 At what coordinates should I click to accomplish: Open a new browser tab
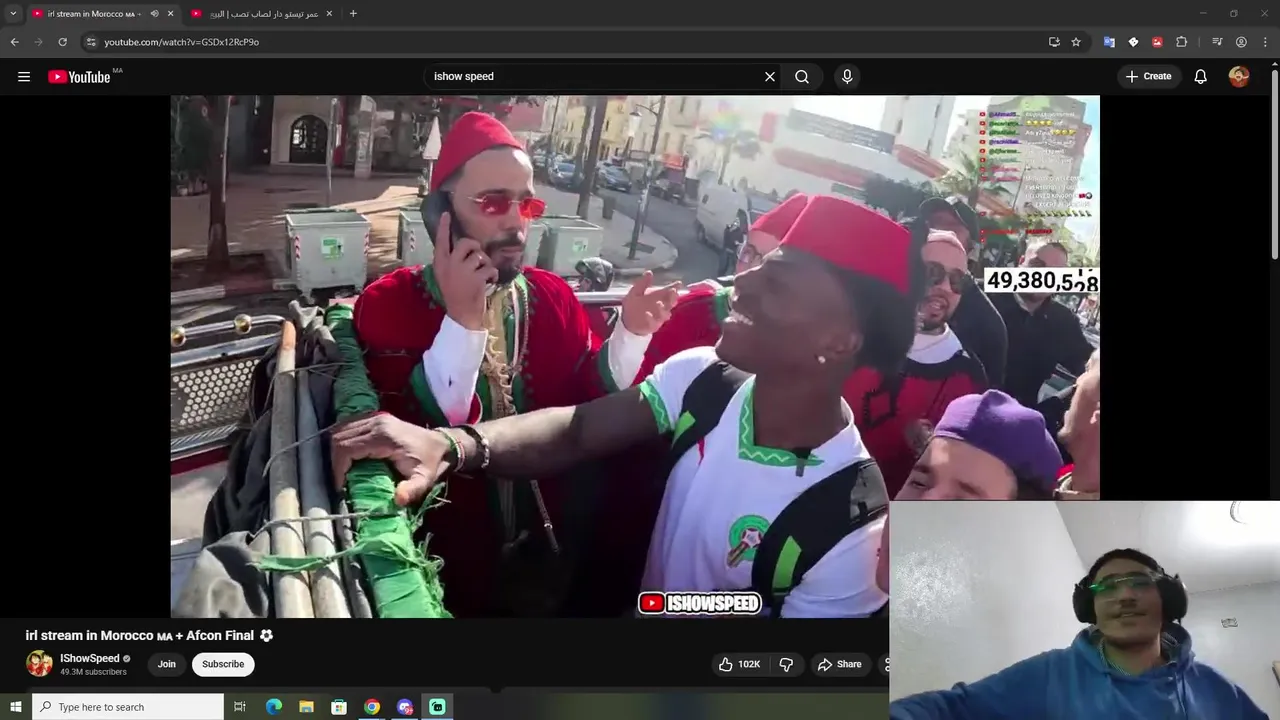pos(353,14)
